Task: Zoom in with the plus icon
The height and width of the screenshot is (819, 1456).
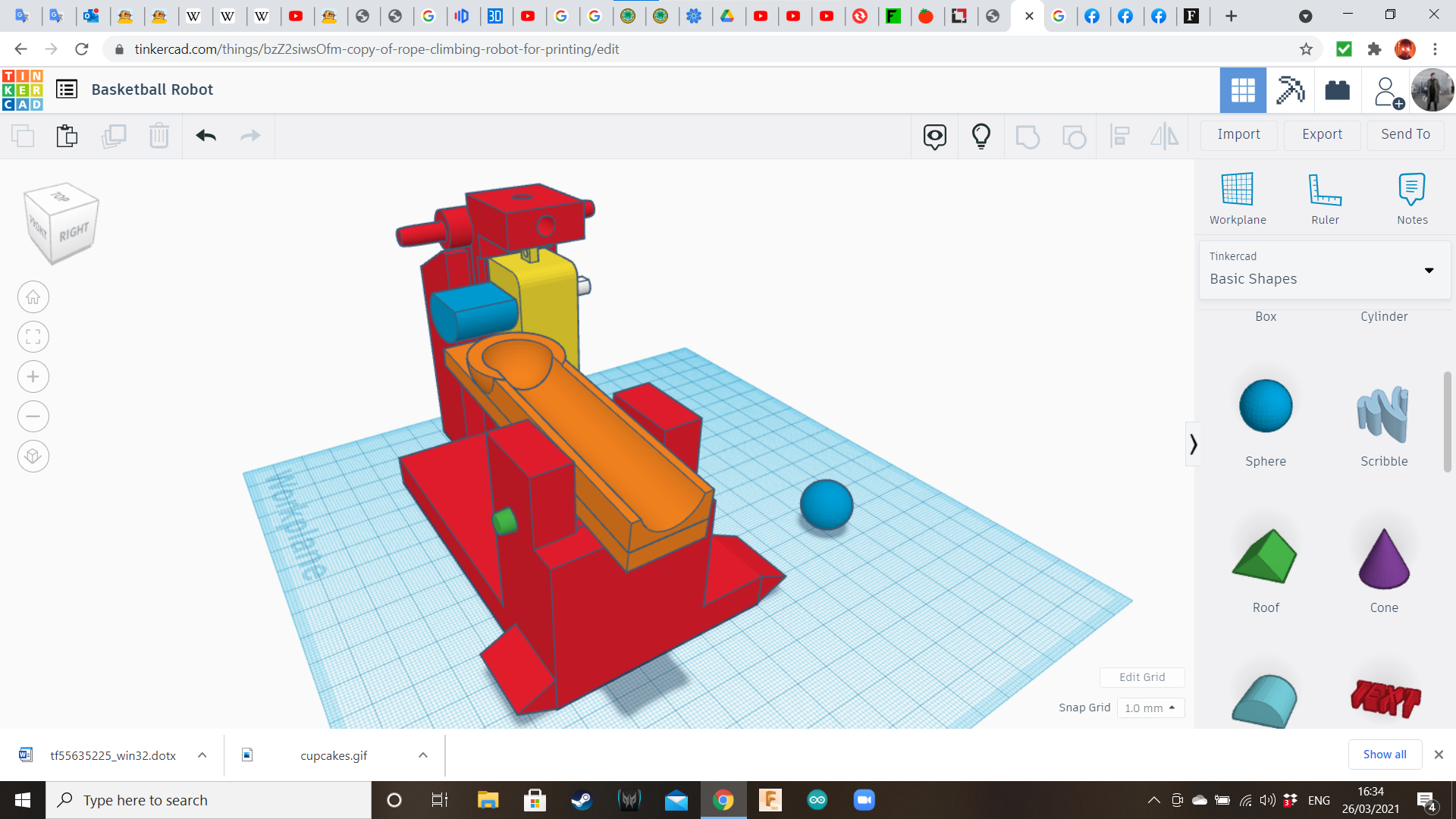Action: 33,377
